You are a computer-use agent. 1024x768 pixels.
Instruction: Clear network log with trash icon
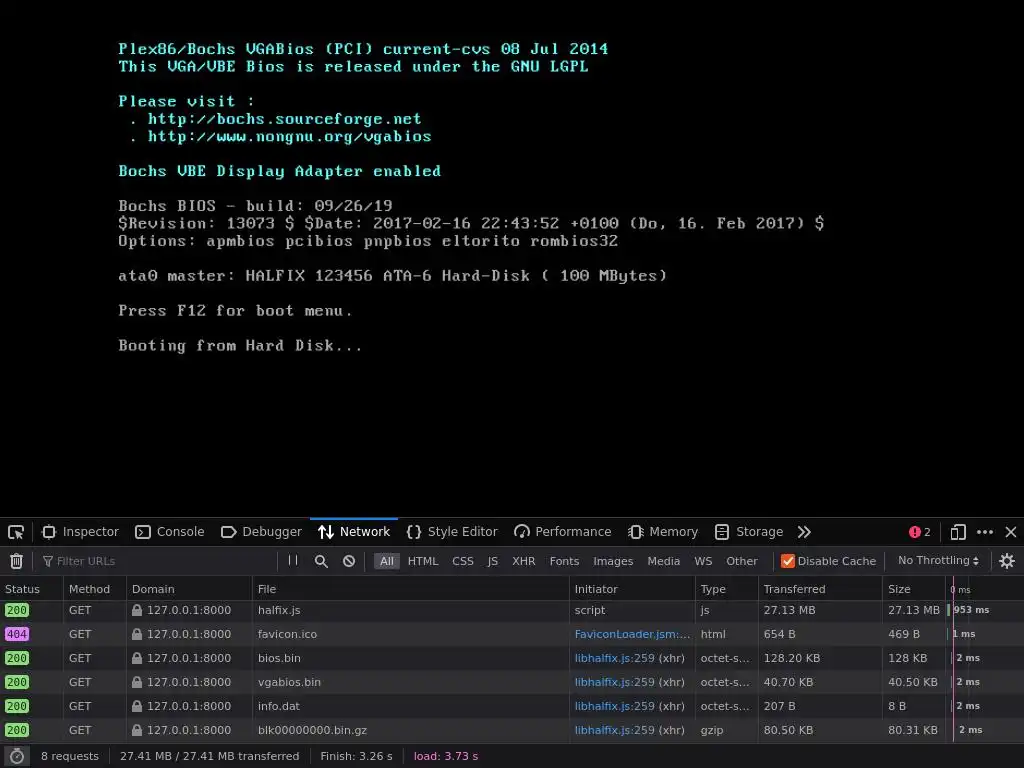(x=16, y=561)
